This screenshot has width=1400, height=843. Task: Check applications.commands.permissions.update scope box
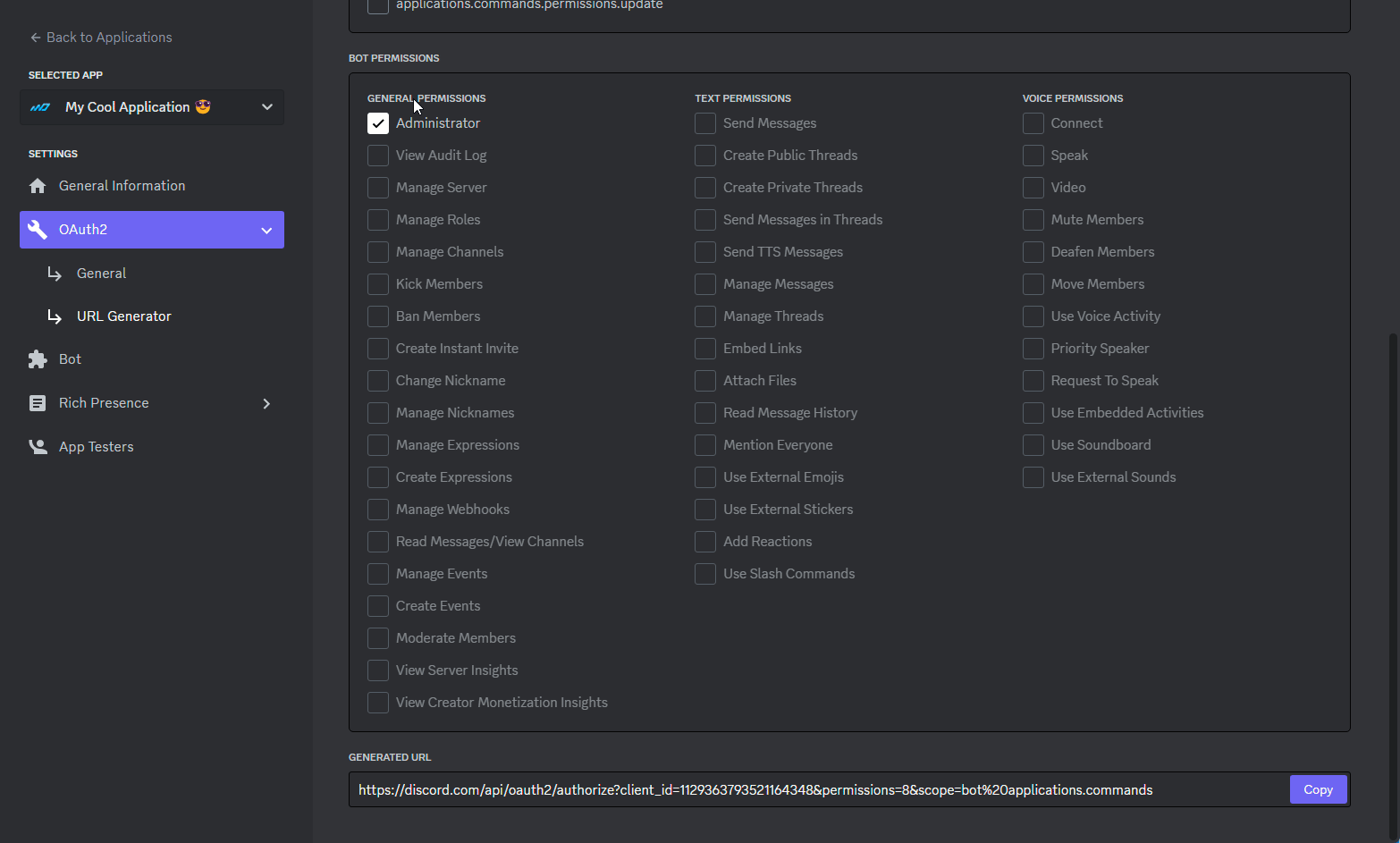[x=378, y=5]
